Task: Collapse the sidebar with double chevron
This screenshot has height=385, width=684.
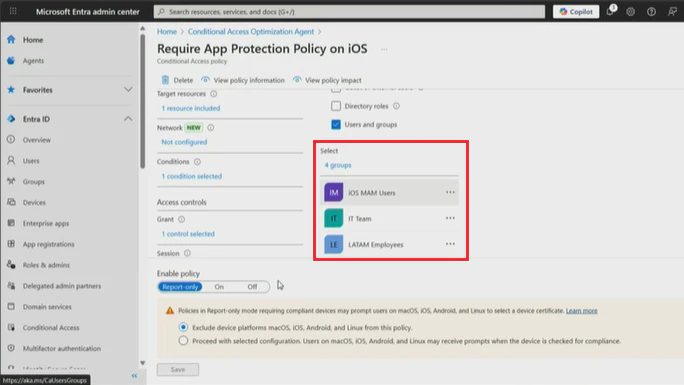Action: pos(134,375)
